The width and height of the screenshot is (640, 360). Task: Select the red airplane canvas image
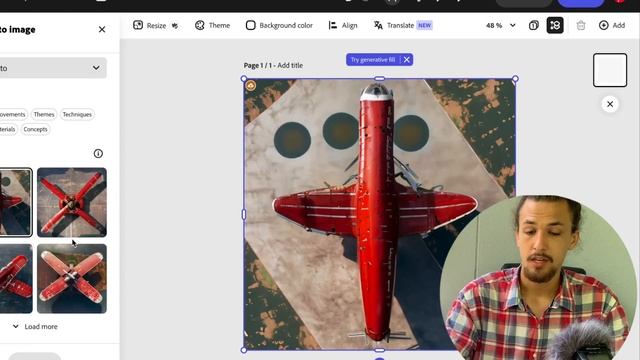pos(379,214)
